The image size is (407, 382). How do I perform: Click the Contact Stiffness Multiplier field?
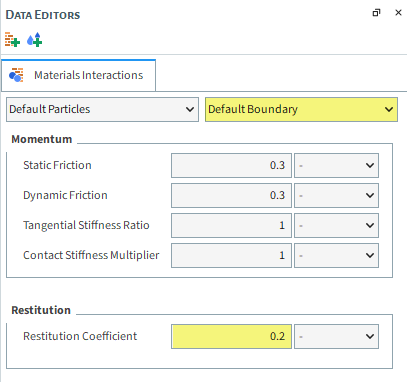click(x=231, y=255)
